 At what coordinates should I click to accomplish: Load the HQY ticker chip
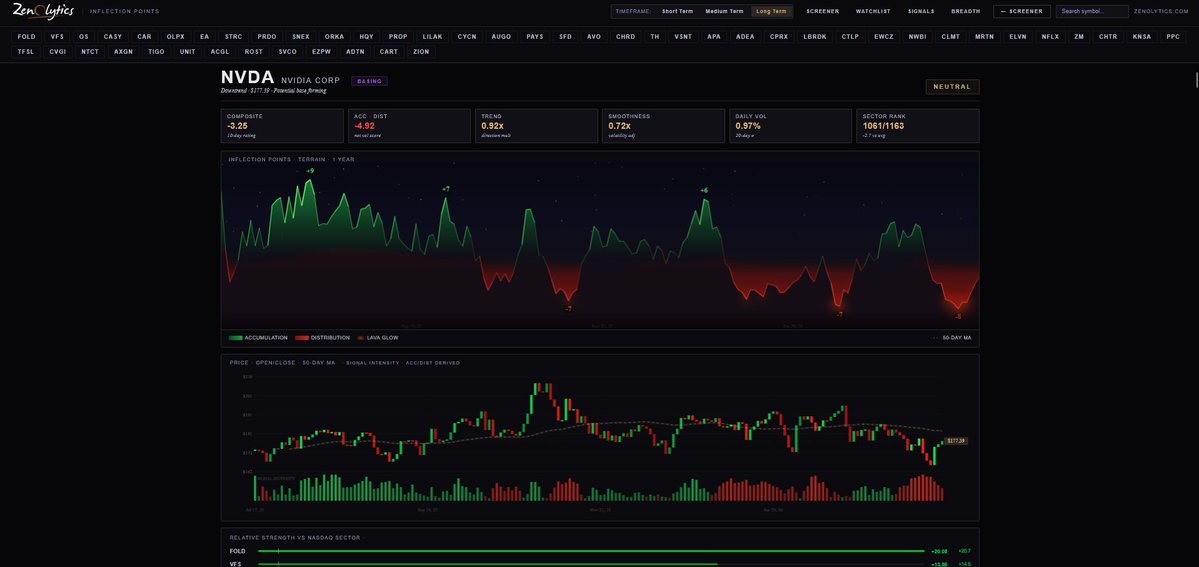367,37
